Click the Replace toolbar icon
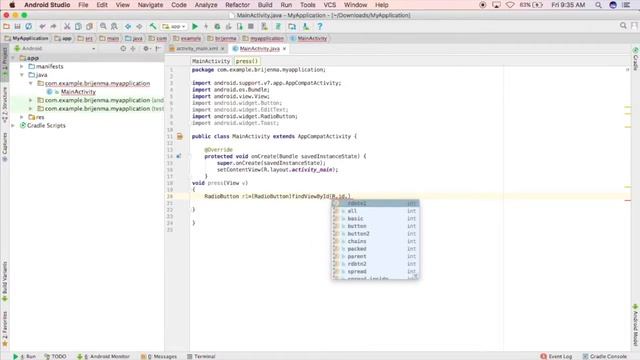This screenshot has width=640, height=360. [114, 26]
